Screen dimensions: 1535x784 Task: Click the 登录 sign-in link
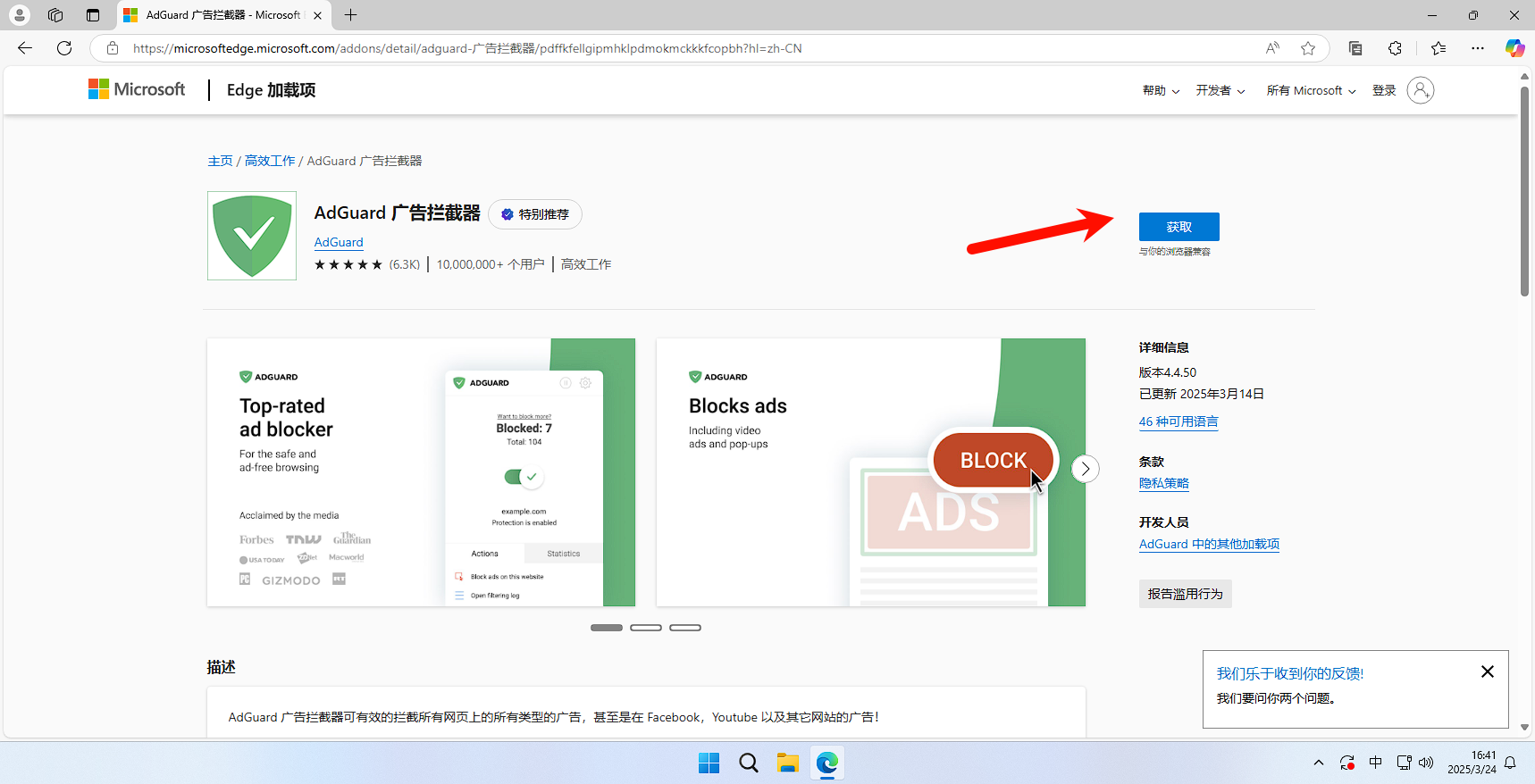click(x=1384, y=90)
